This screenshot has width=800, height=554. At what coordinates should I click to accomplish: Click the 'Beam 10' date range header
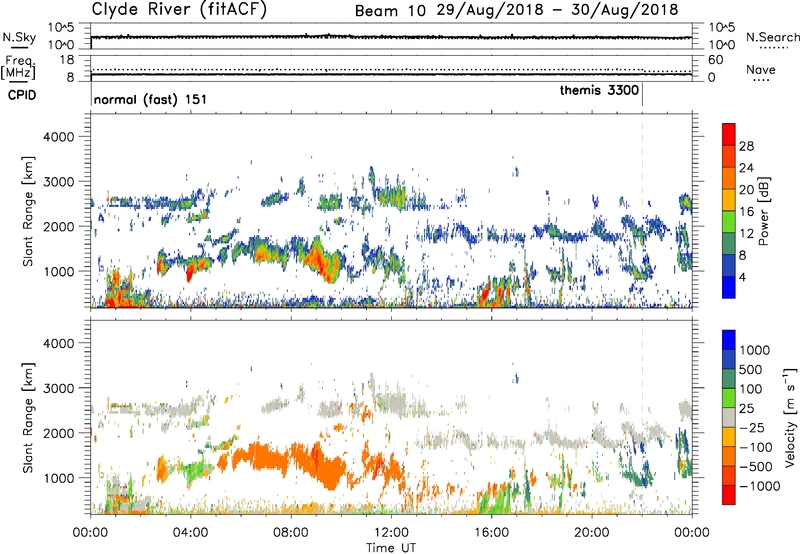[x=516, y=10]
